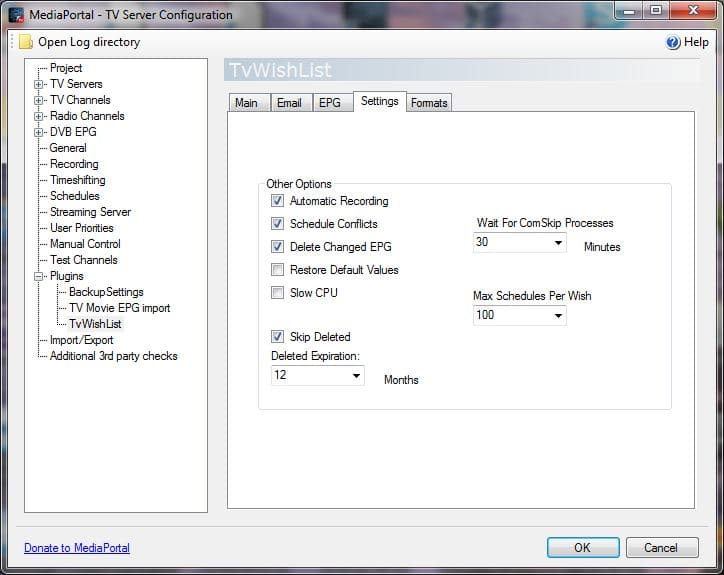The image size is (724, 575).
Task: Select Import/Export in the tree
Action: 81,340
